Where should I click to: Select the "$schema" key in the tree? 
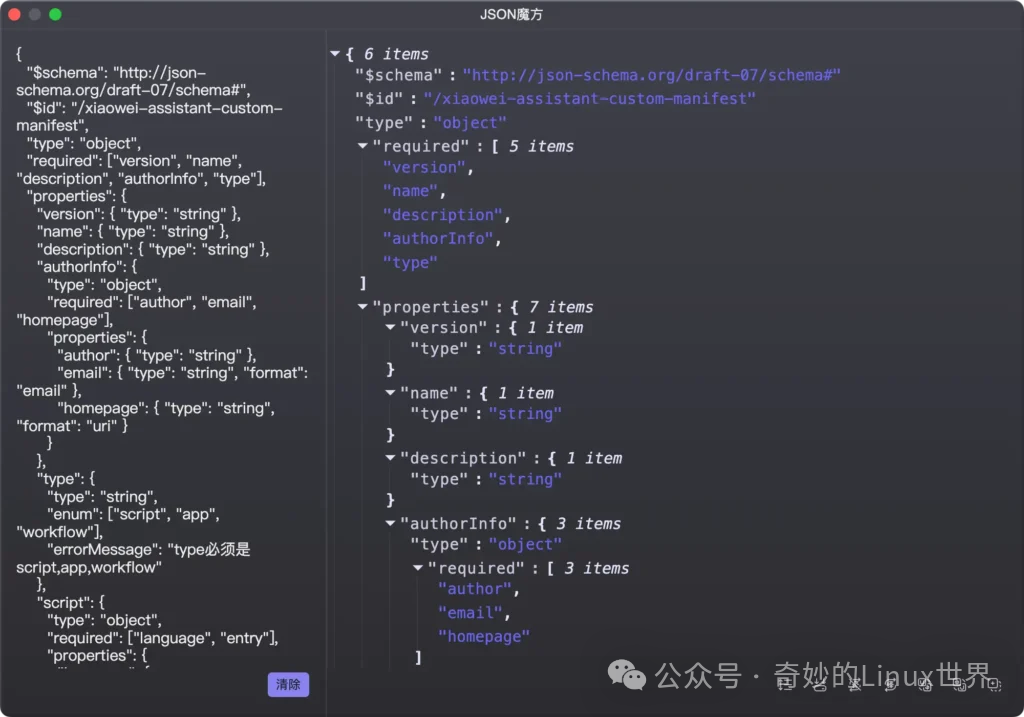point(398,75)
